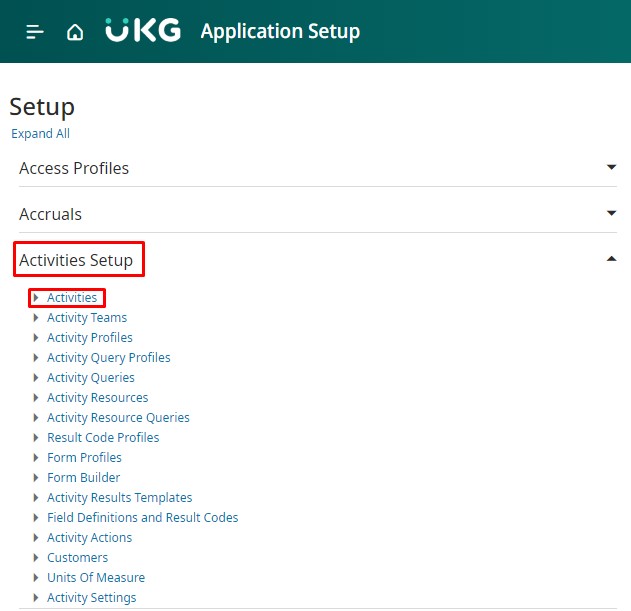Expand the triangle beside Activities

36,298
